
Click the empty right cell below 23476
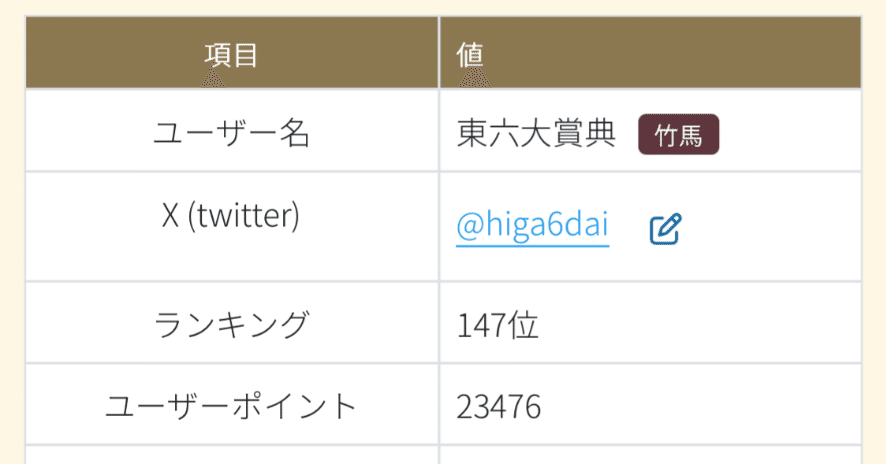click(x=650, y=455)
